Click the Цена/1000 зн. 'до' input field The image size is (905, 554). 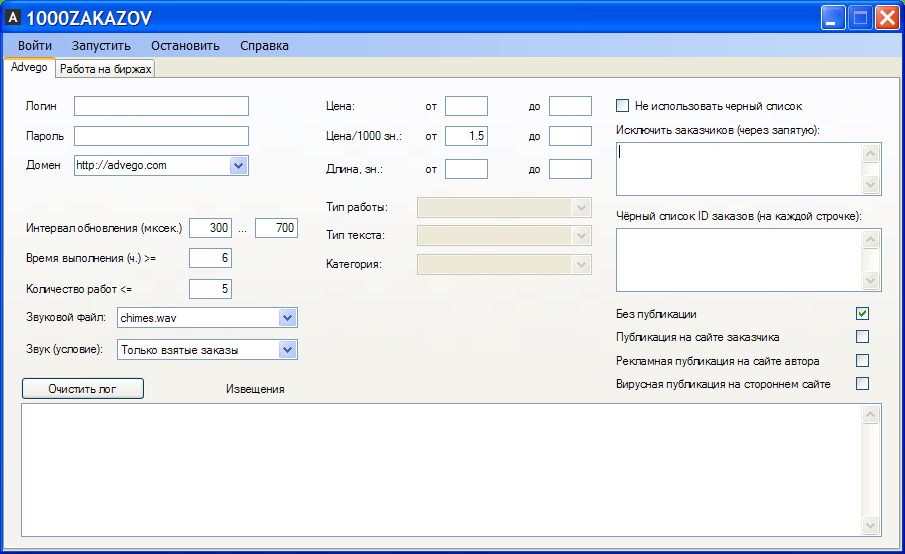(x=570, y=136)
